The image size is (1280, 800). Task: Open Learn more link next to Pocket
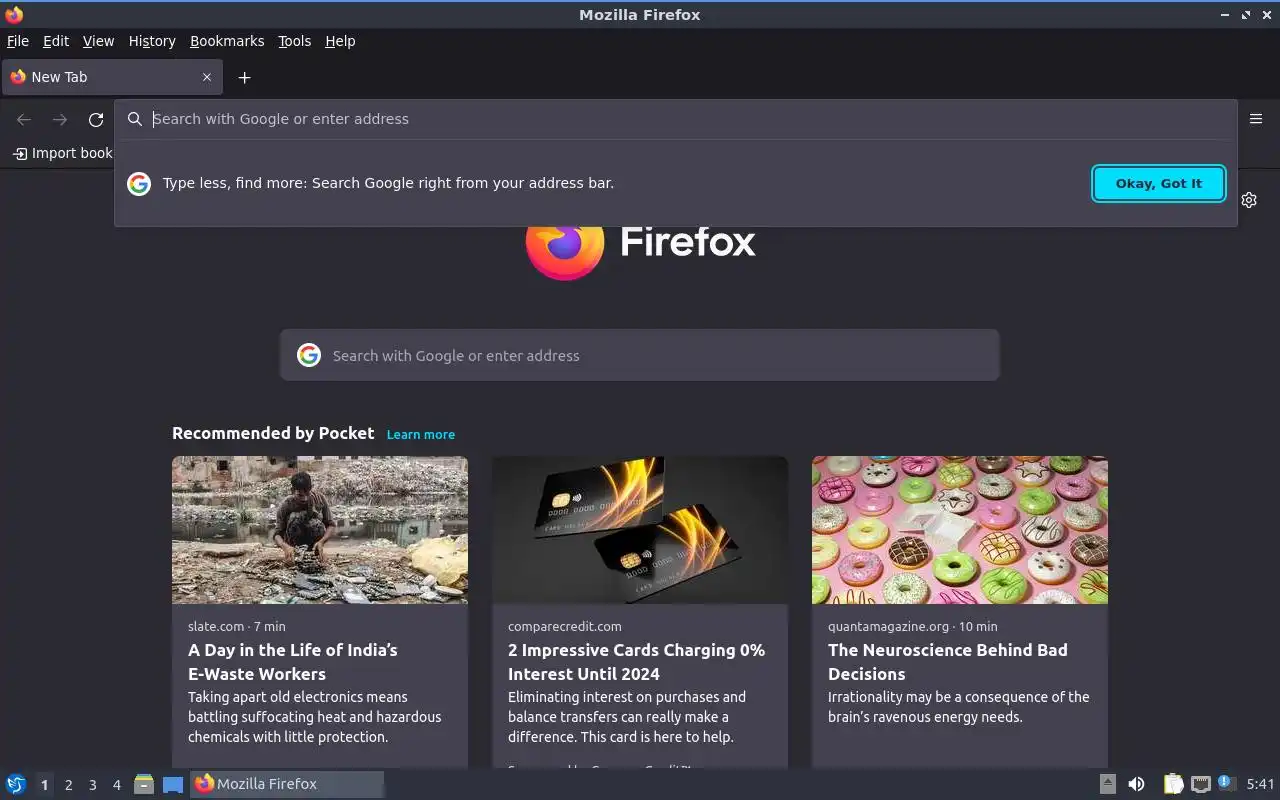[421, 434]
